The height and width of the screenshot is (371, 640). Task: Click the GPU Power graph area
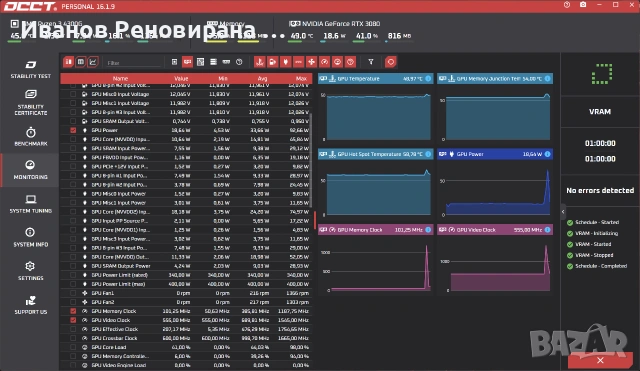point(498,193)
